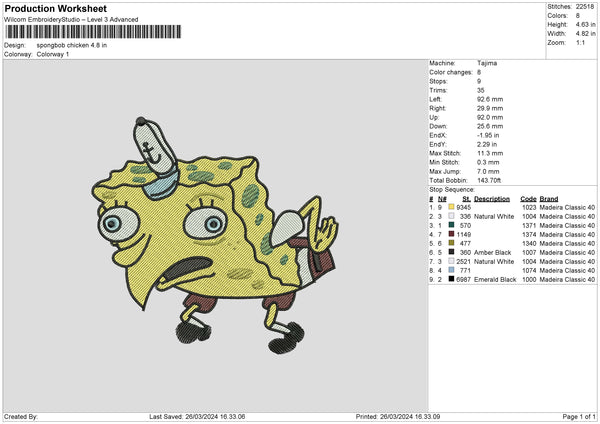Click the Right value '29.9 mm'
Image resolution: width=600 pixels, height=424 pixels.
pos(490,108)
